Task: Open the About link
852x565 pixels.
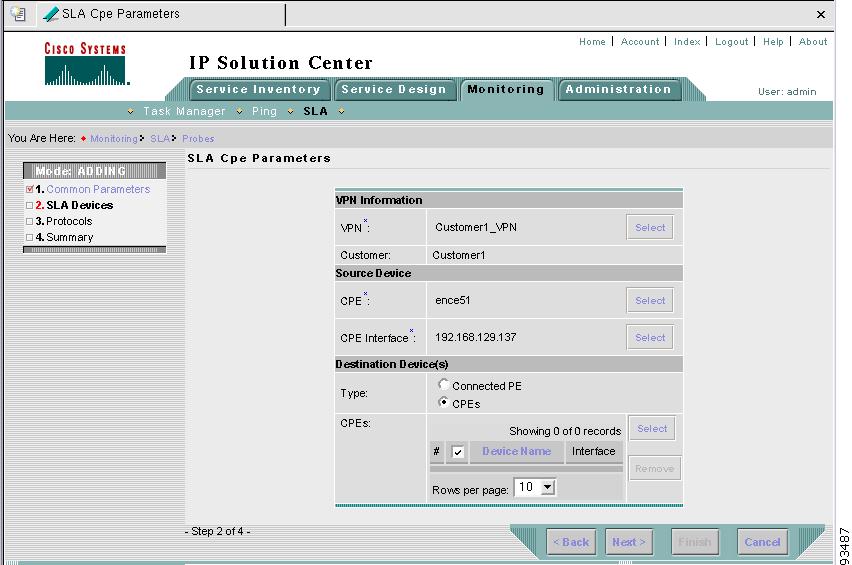Action: (x=813, y=42)
